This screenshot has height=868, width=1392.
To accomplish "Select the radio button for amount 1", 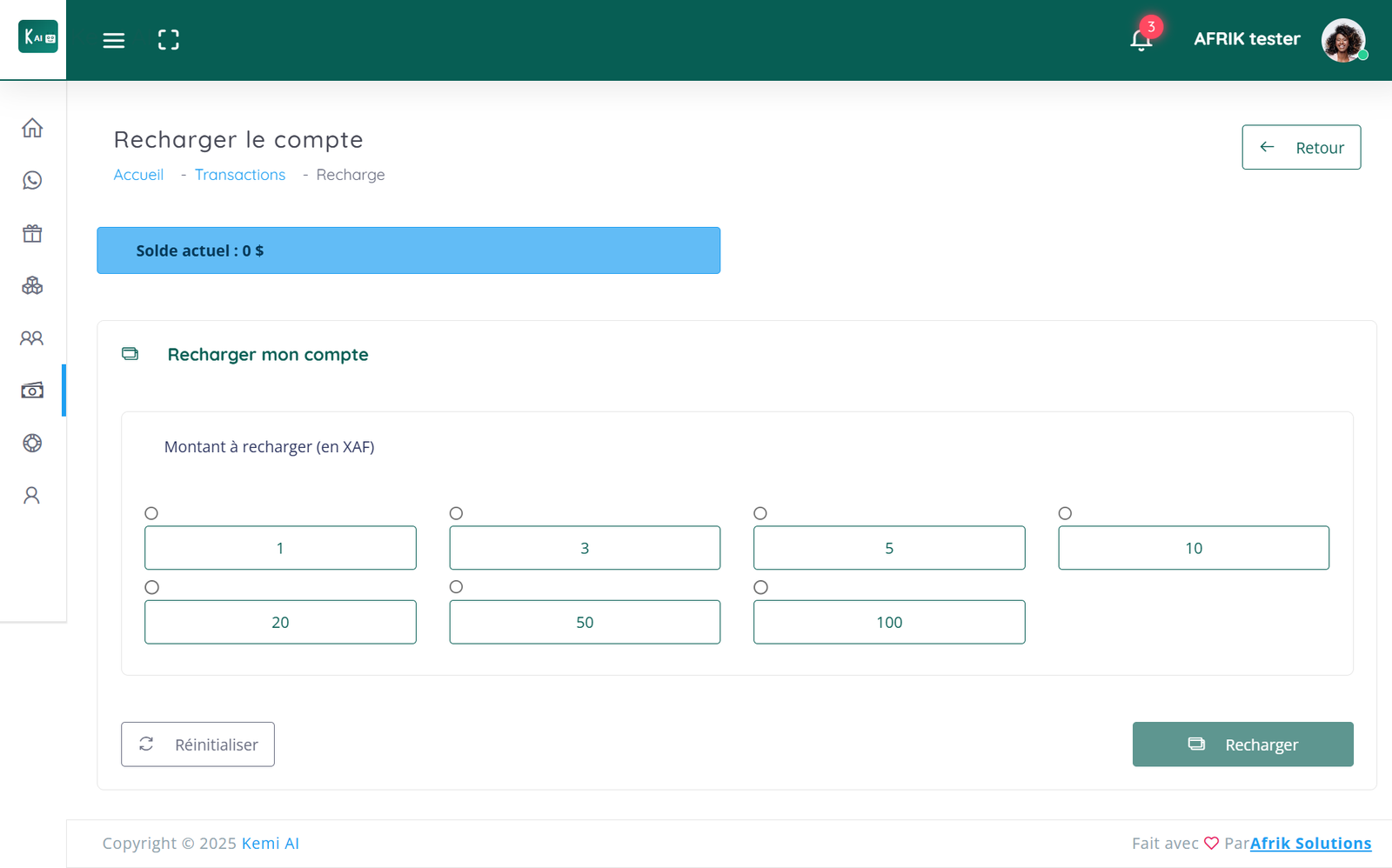I will [151, 513].
